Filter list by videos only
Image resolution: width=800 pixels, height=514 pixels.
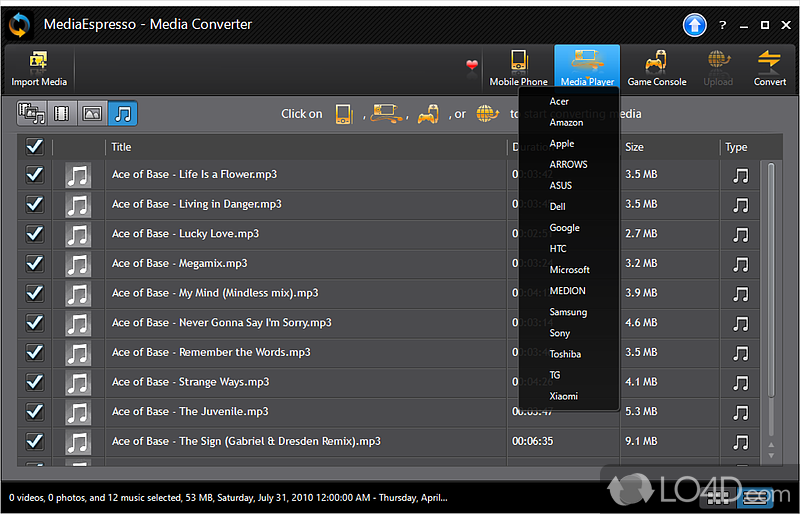pyautogui.click(x=62, y=113)
